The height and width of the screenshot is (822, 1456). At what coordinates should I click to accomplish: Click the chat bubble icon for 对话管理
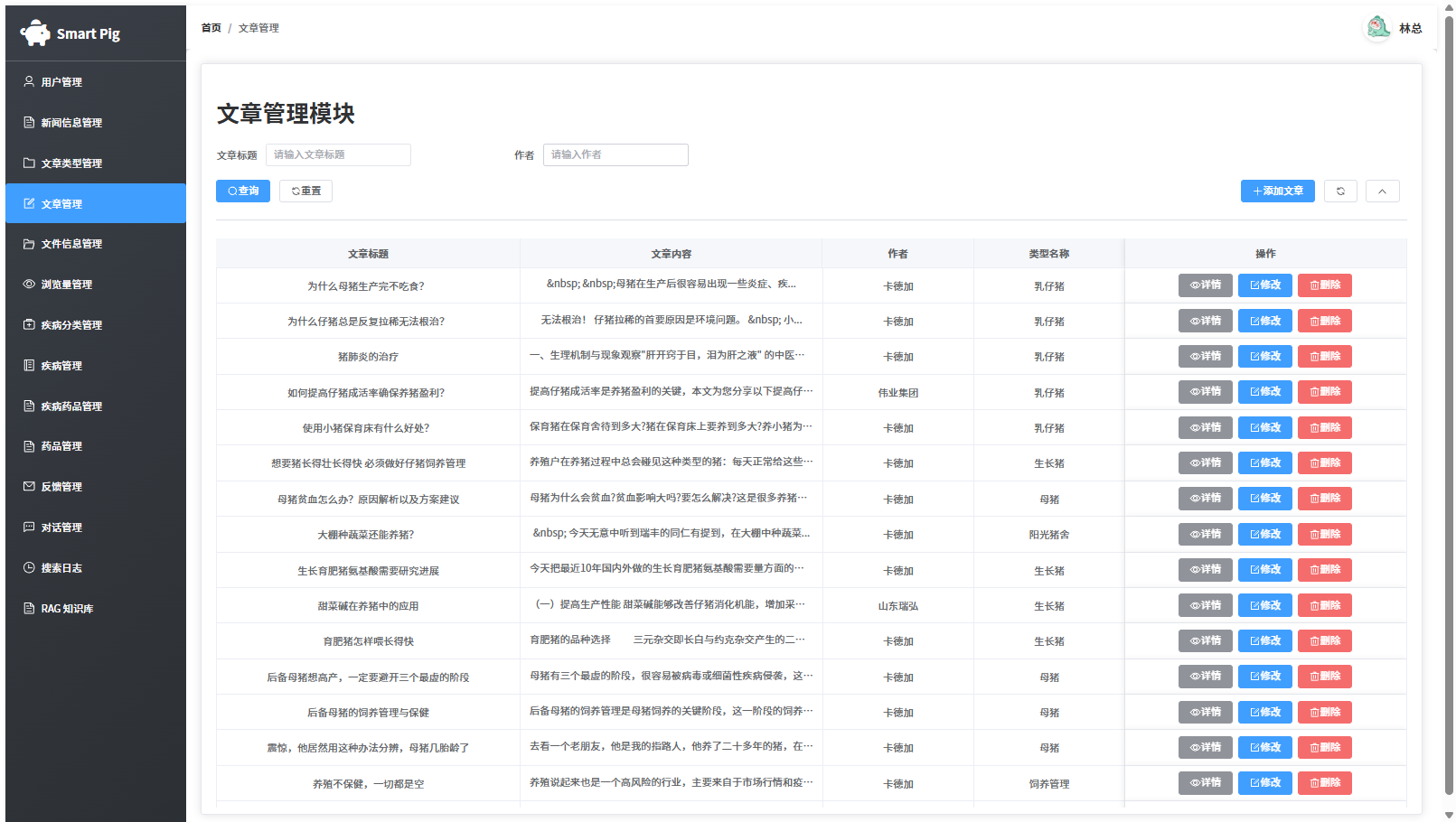pyautogui.click(x=29, y=527)
